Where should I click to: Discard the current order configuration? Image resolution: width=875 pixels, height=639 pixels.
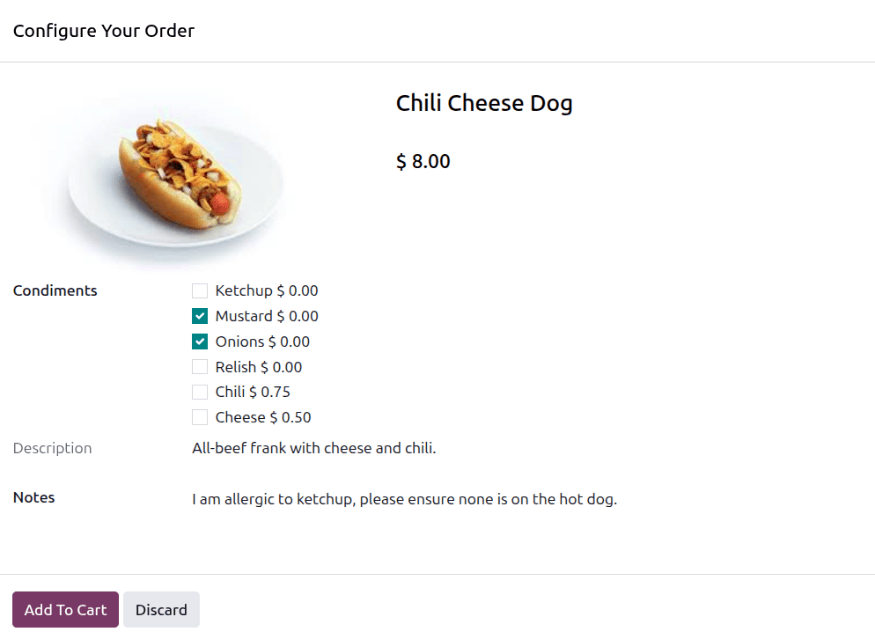coord(161,609)
